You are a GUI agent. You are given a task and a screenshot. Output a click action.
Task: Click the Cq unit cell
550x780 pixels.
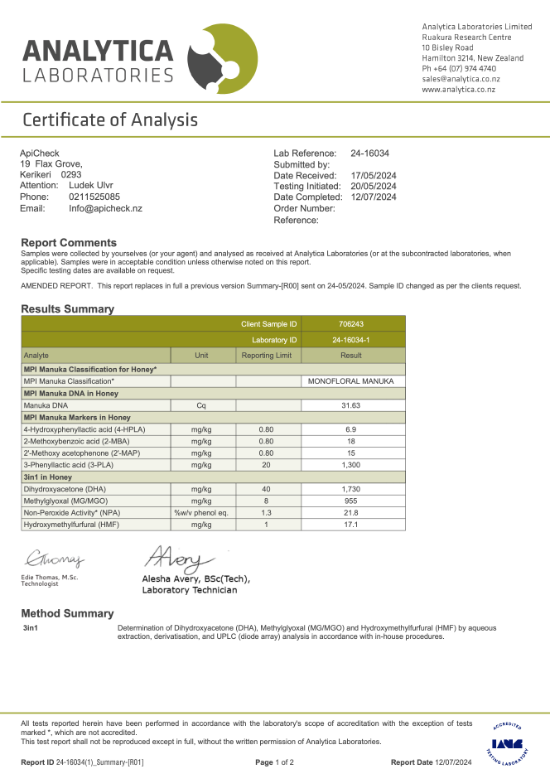pyautogui.click(x=201, y=405)
